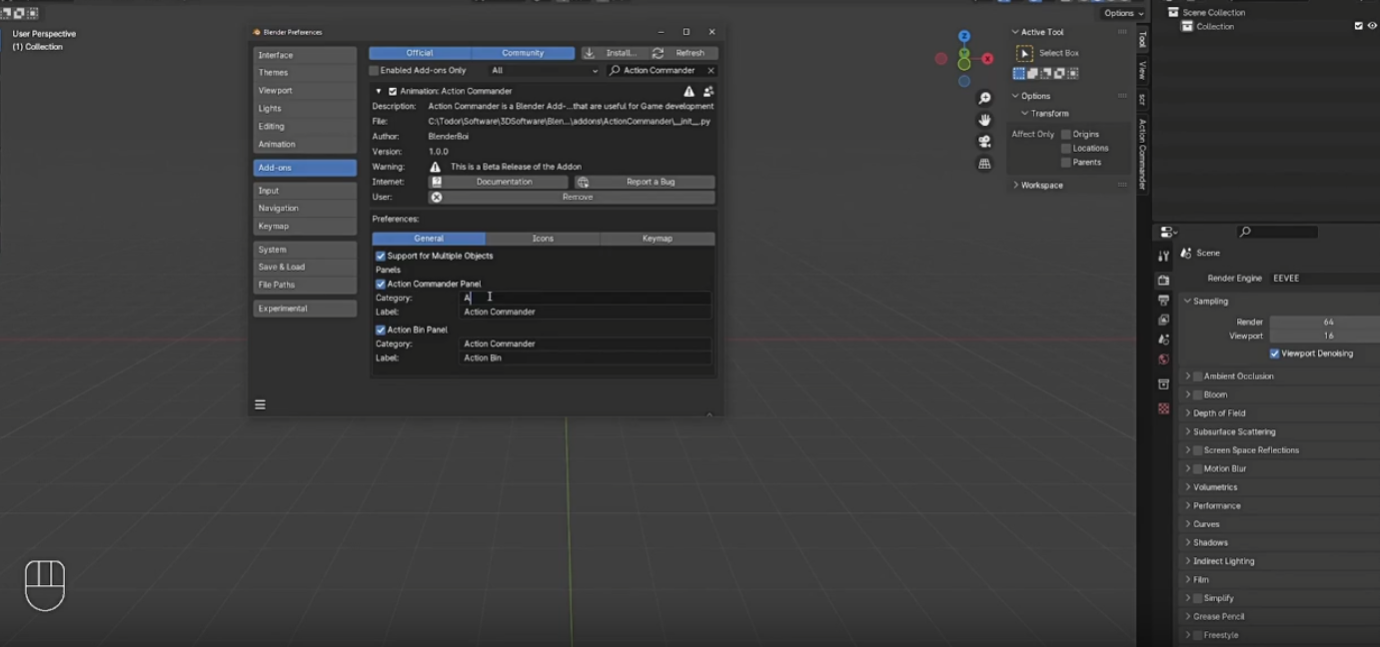Viewport: 1380px width, 647px height.
Task: Click the Report a Bug button
Action: click(645, 182)
